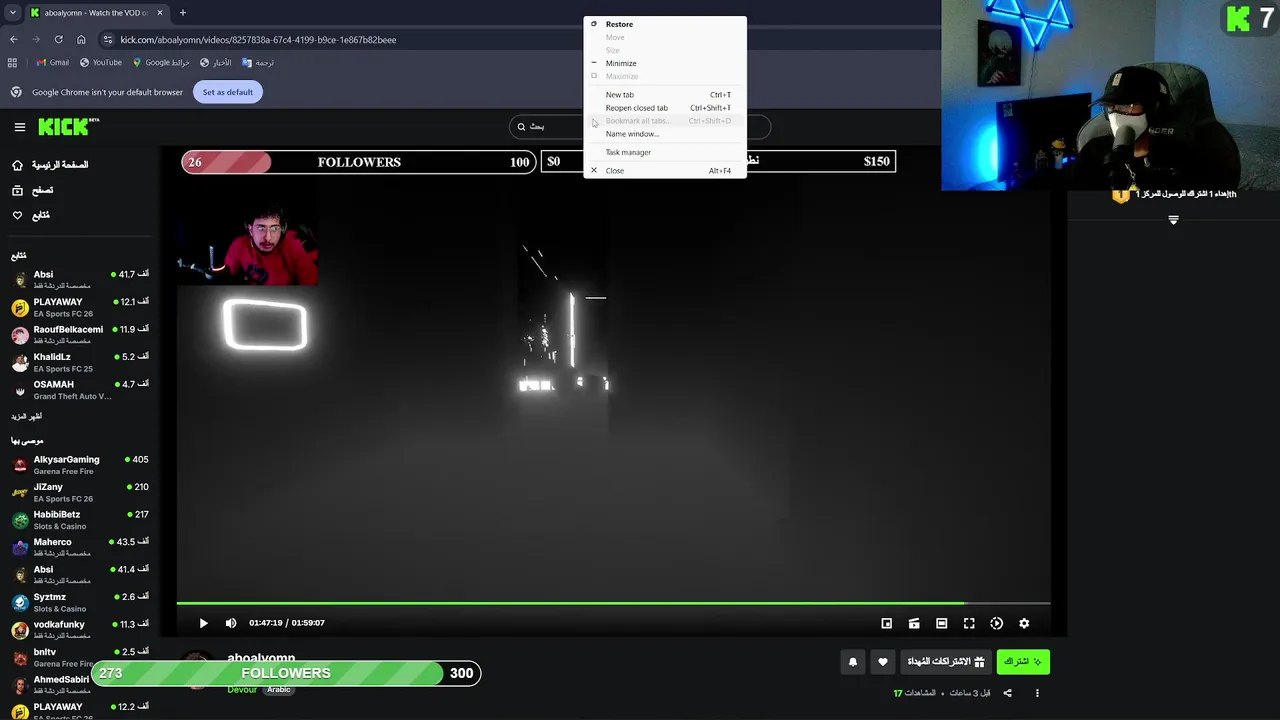The image size is (1280, 720).
Task: Open the Home sidebar link (الصفحة الرئيسية)
Action: pos(50,165)
